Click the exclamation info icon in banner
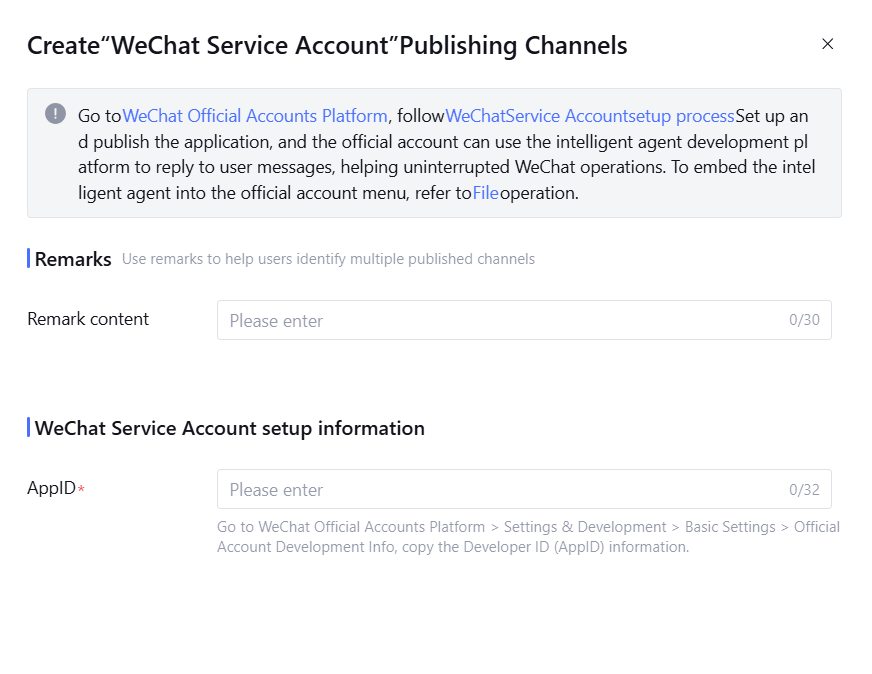Viewport: 872px width, 674px height. [x=56, y=114]
